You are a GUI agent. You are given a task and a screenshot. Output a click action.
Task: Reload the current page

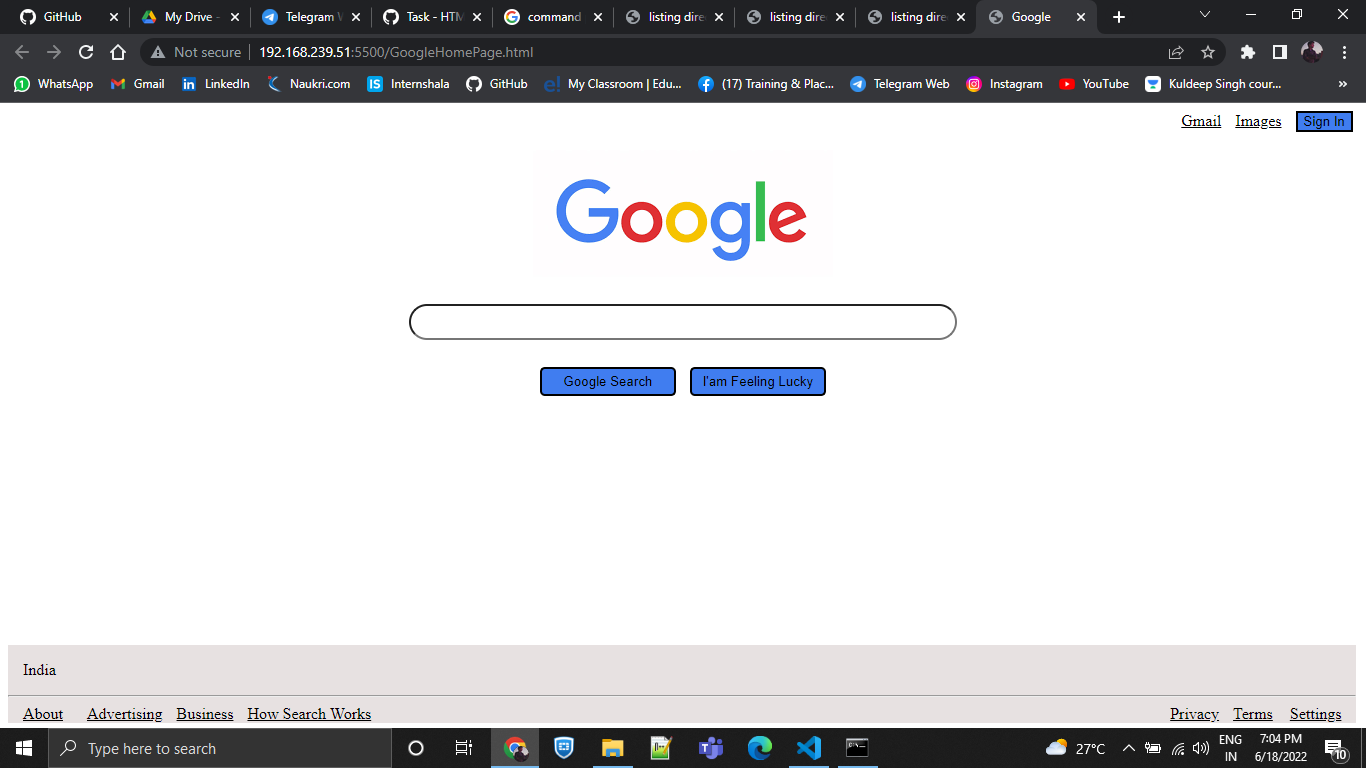tap(86, 51)
